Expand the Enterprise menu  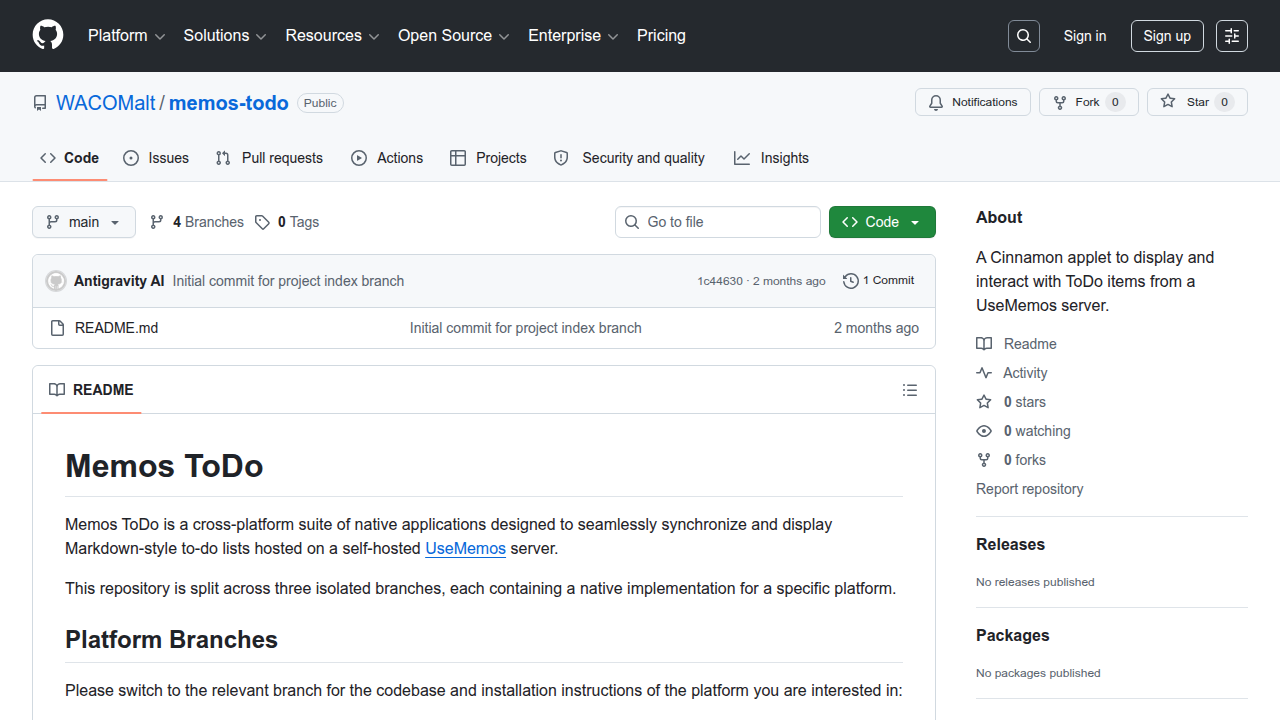(x=573, y=36)
